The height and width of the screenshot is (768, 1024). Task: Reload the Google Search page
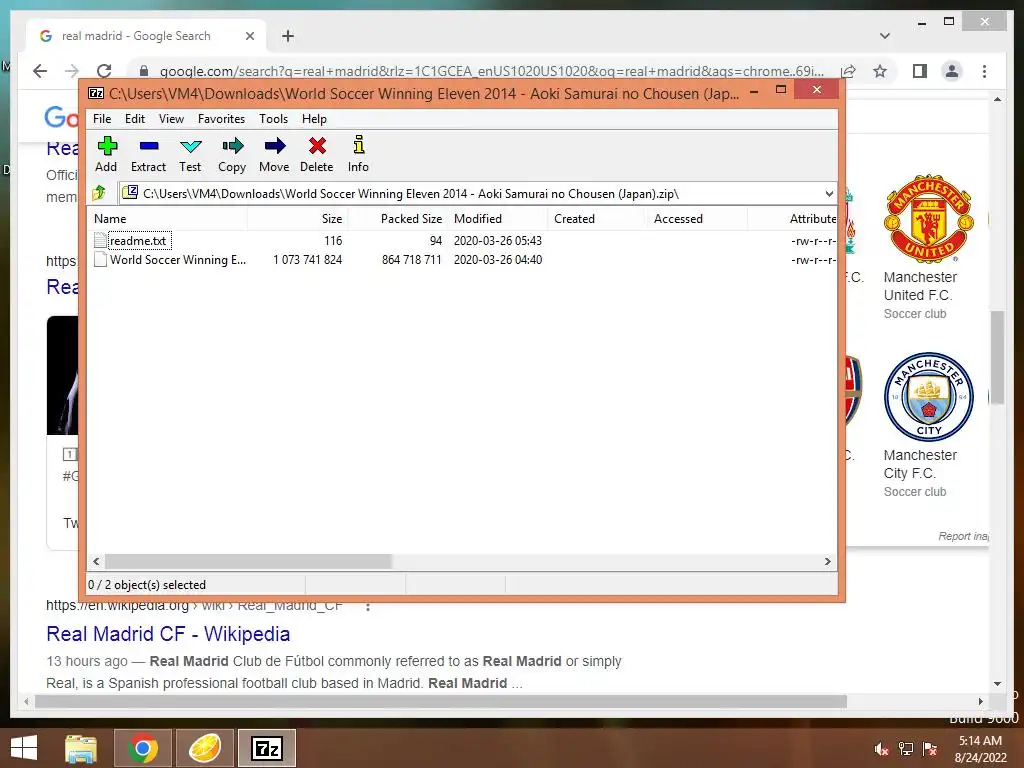pos(104,71)
